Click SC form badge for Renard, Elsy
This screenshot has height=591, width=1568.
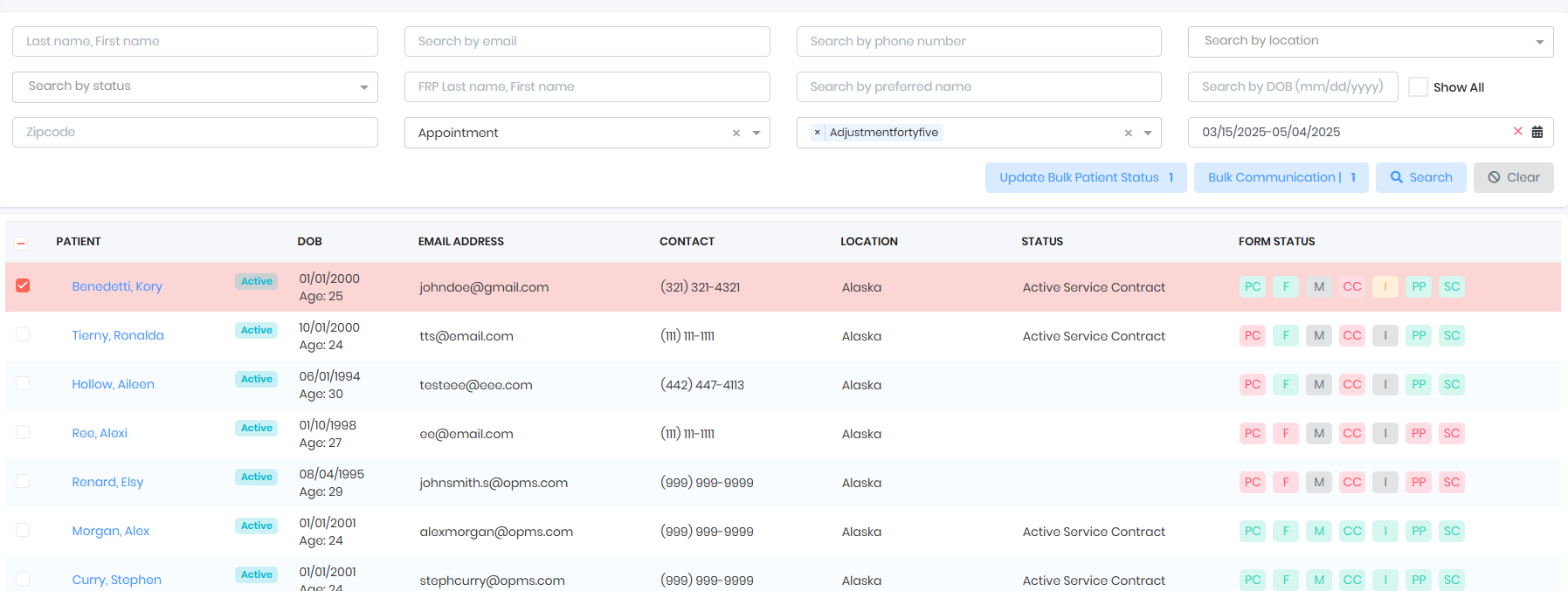[x=1452, y=482]
